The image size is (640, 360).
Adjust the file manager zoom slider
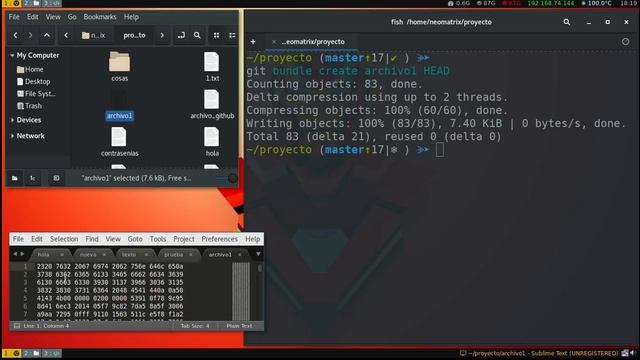(x=227, y=178)
